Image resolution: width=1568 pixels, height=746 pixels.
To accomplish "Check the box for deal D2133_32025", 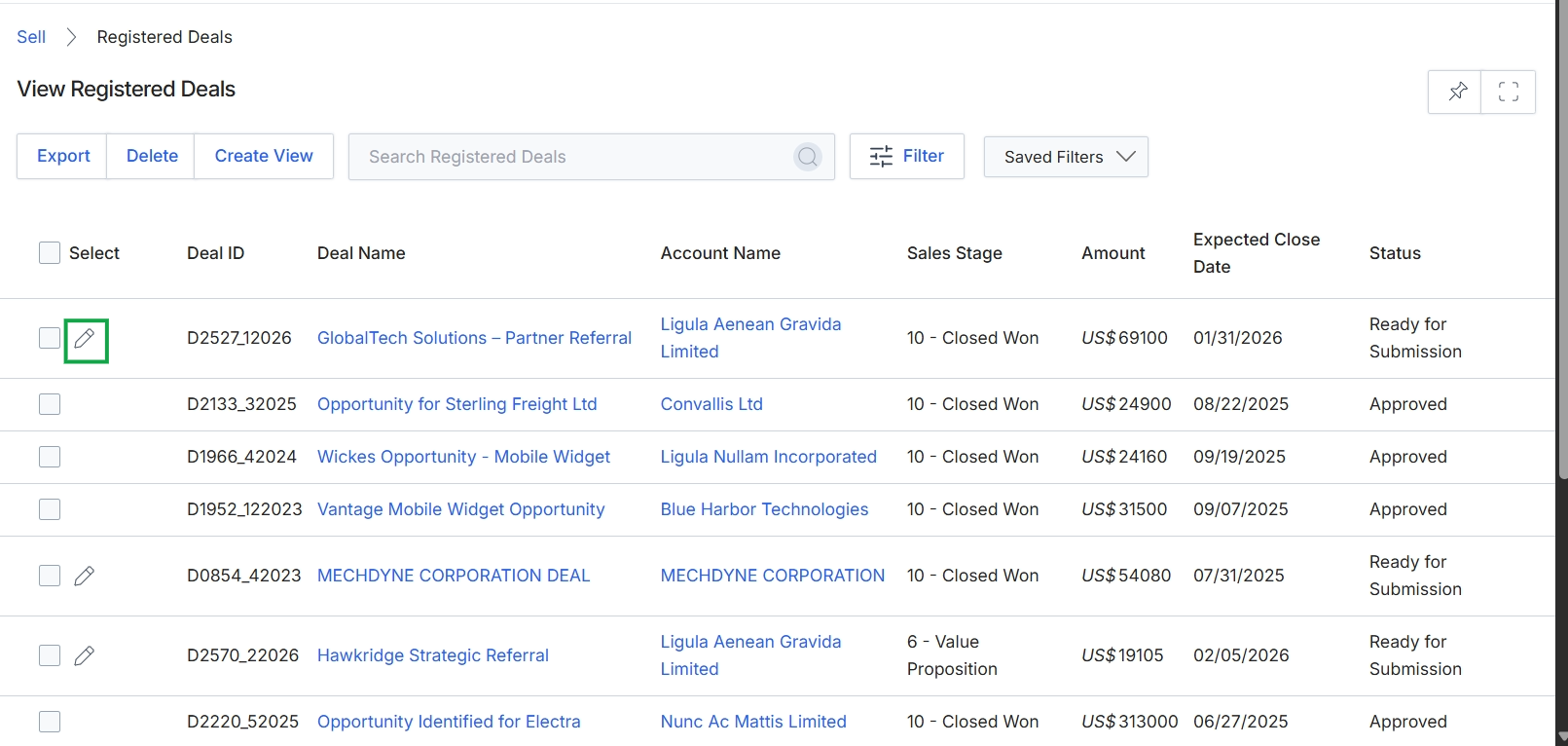I will tap(50, 404).
